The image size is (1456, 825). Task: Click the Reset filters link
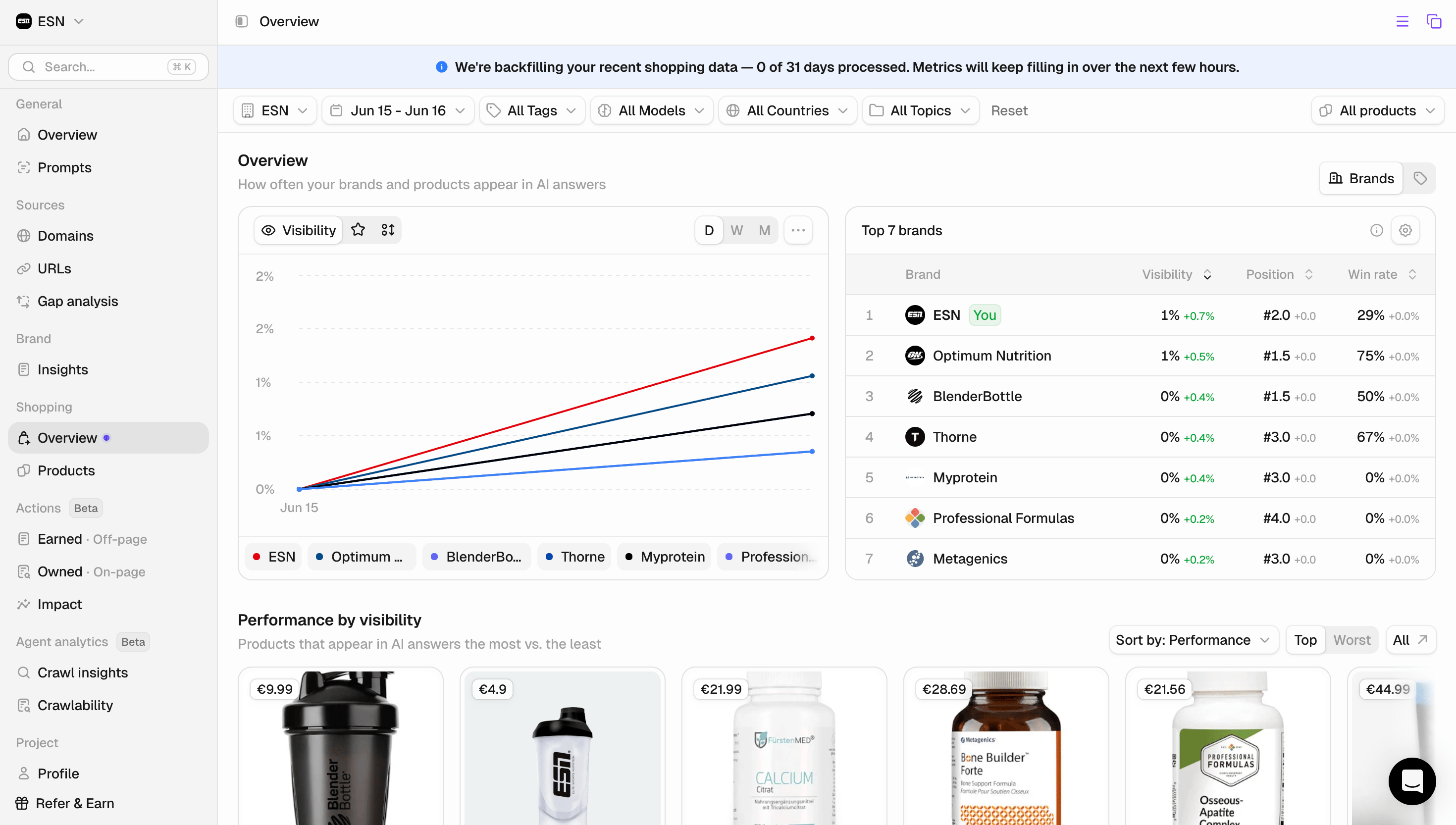1009,110
